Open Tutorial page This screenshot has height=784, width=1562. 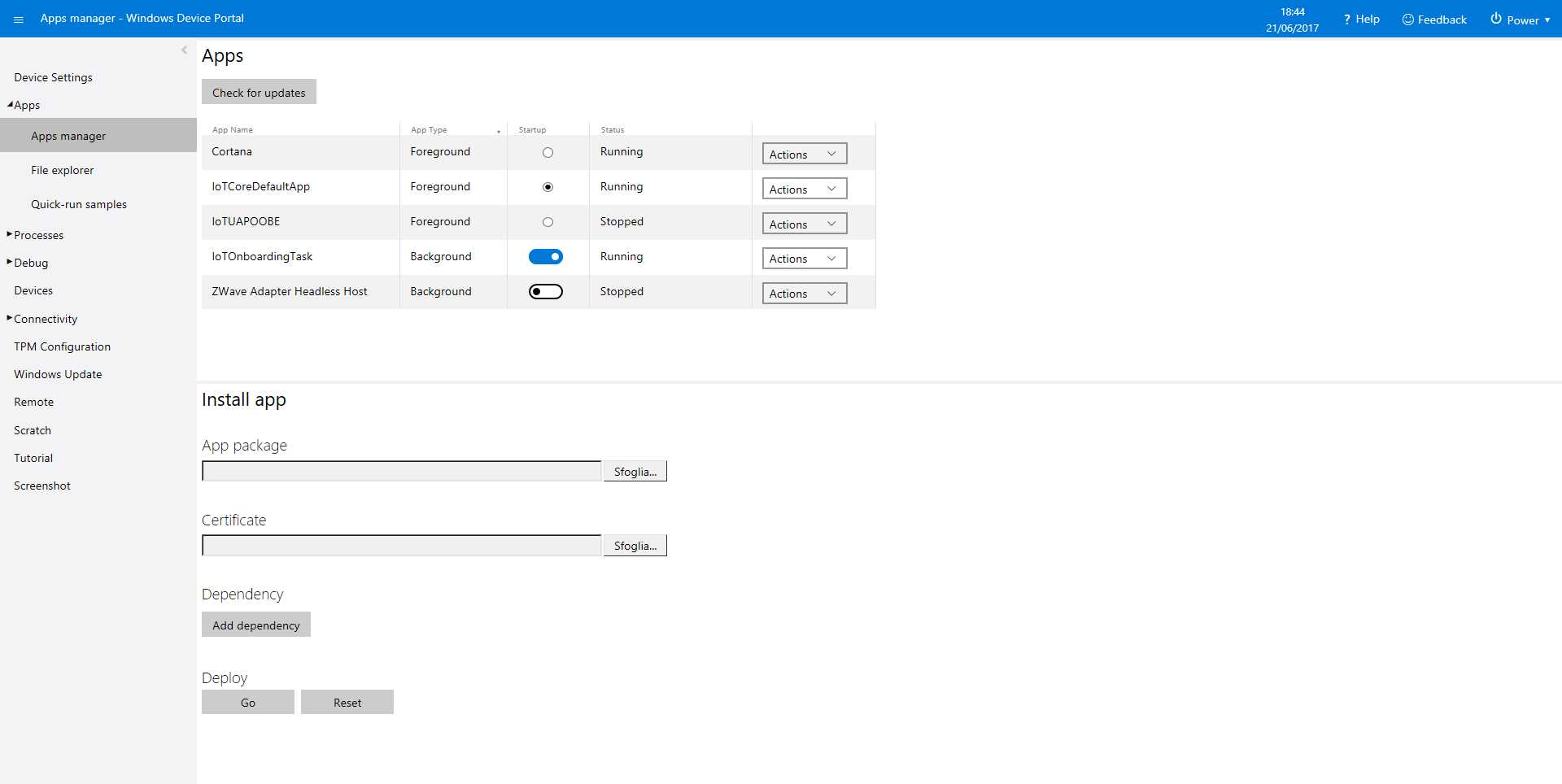tap(33, 458)
